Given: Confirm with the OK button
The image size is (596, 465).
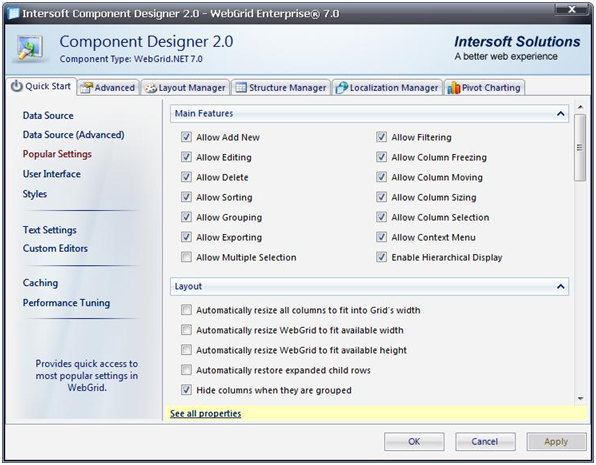Looking at the screenshot, I should click(414, 441).
